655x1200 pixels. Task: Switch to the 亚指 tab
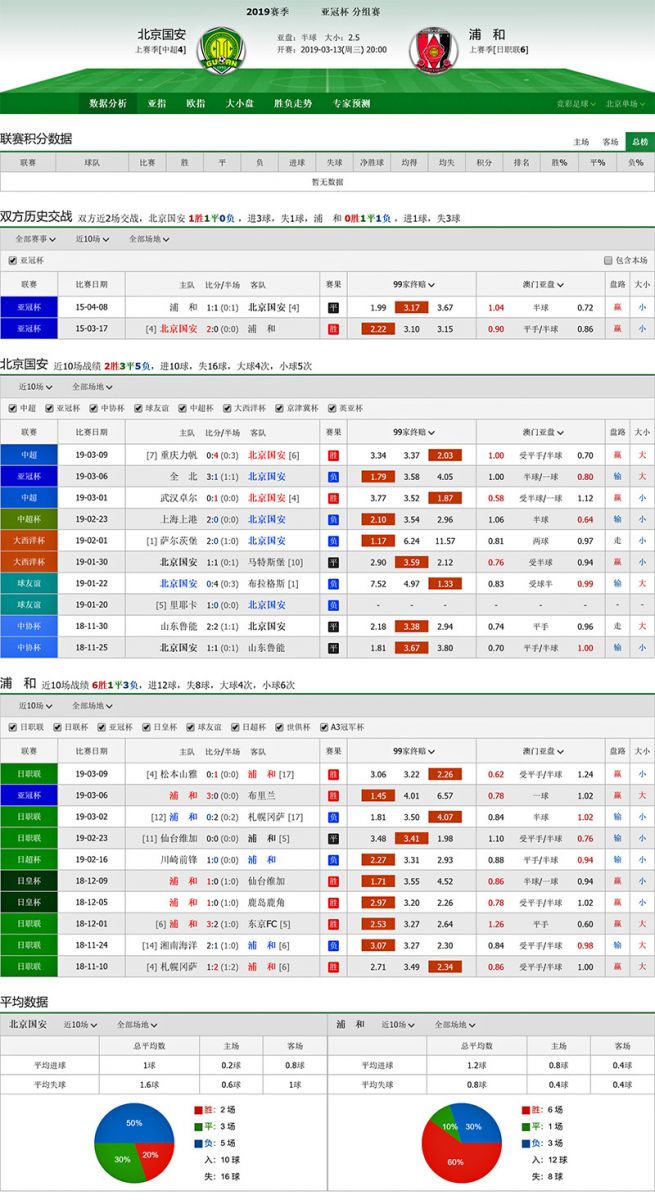tap(157, 103)
